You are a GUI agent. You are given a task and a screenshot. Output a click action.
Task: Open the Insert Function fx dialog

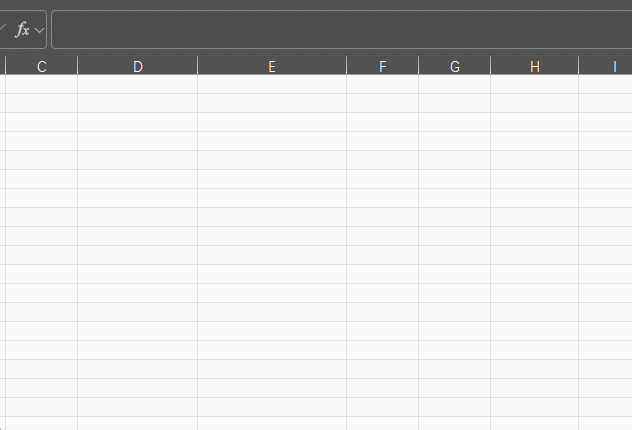(22, 30)
